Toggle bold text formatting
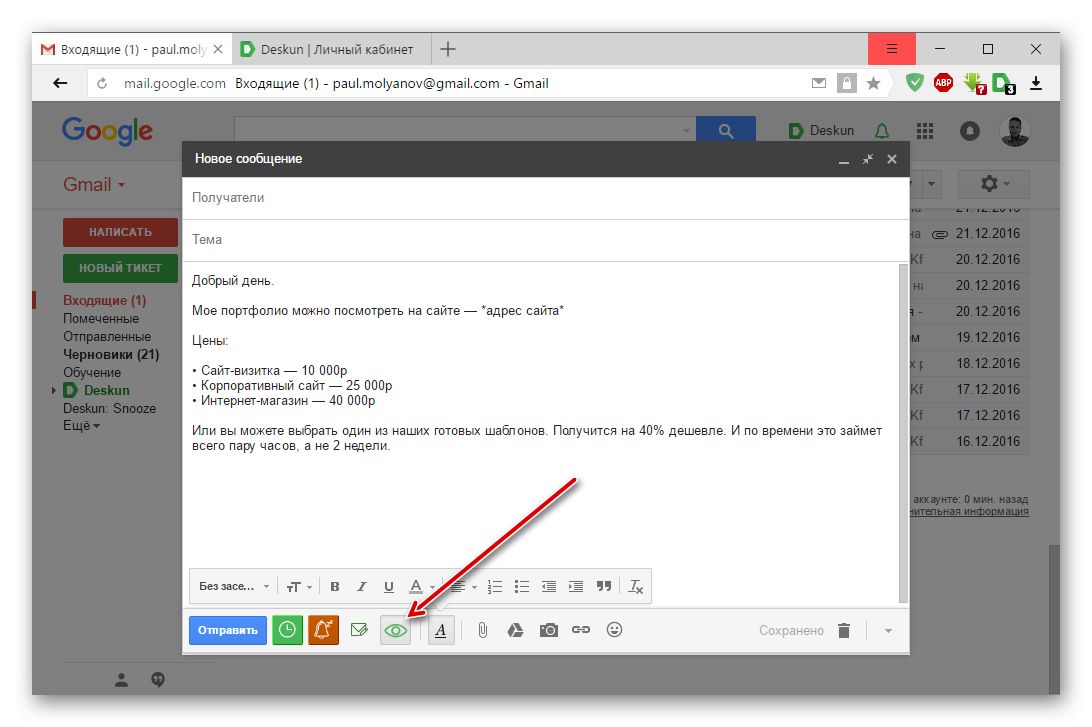The image size is (1092, 727). tap(335, 587)
